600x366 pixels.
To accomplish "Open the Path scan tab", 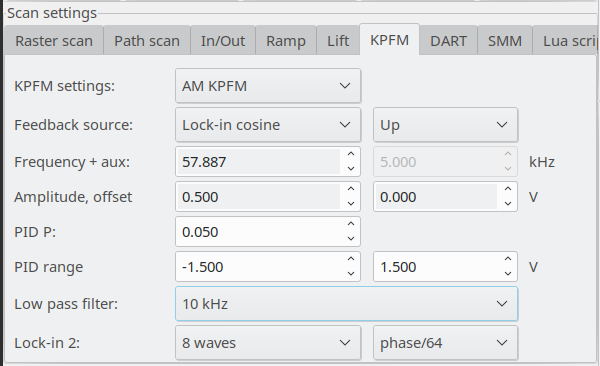I will [147, 41].
